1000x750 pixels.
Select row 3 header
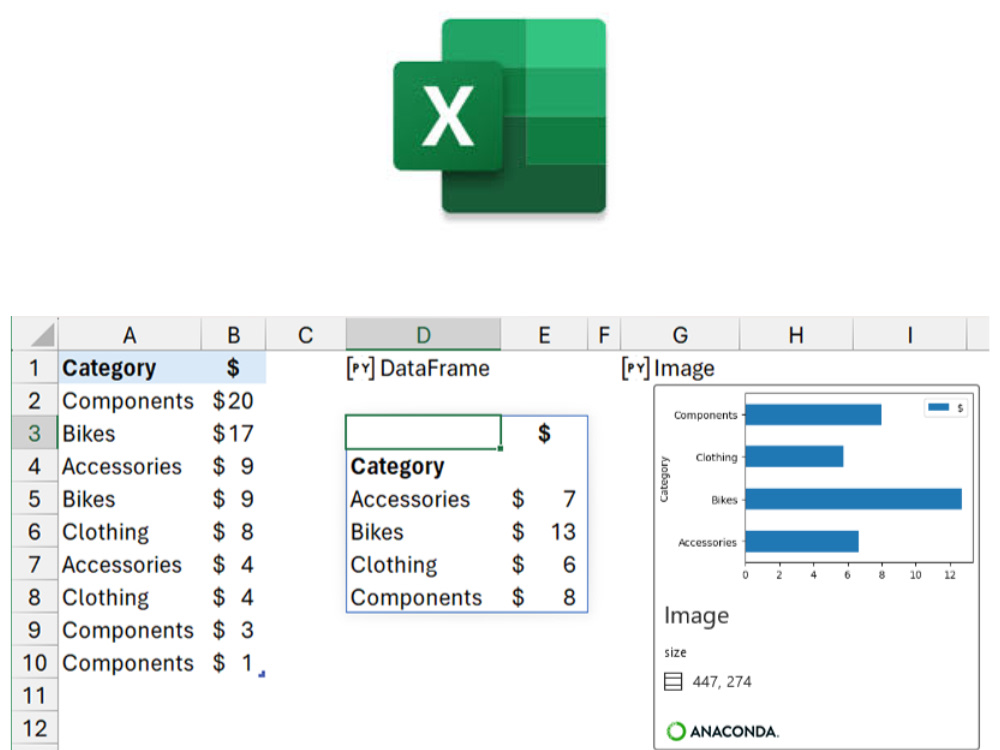click(34, 434)
